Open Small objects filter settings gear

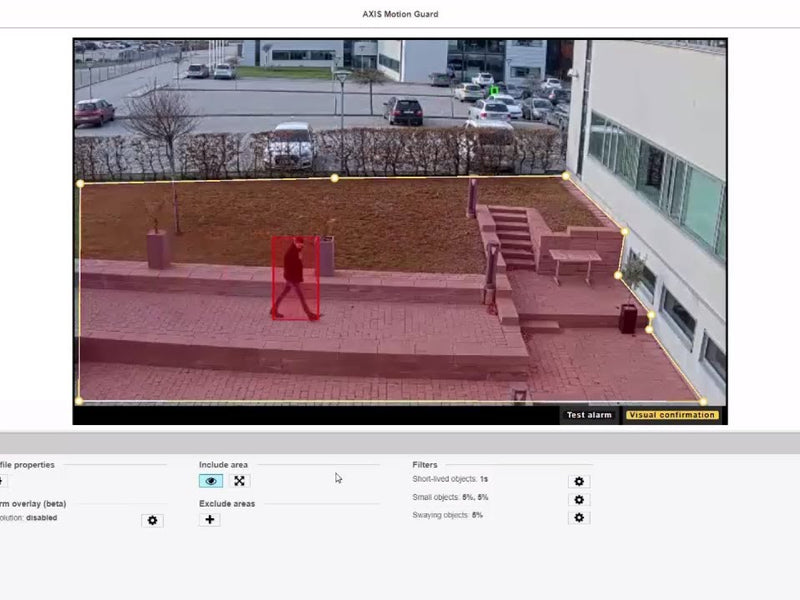[x=578, y=499]
